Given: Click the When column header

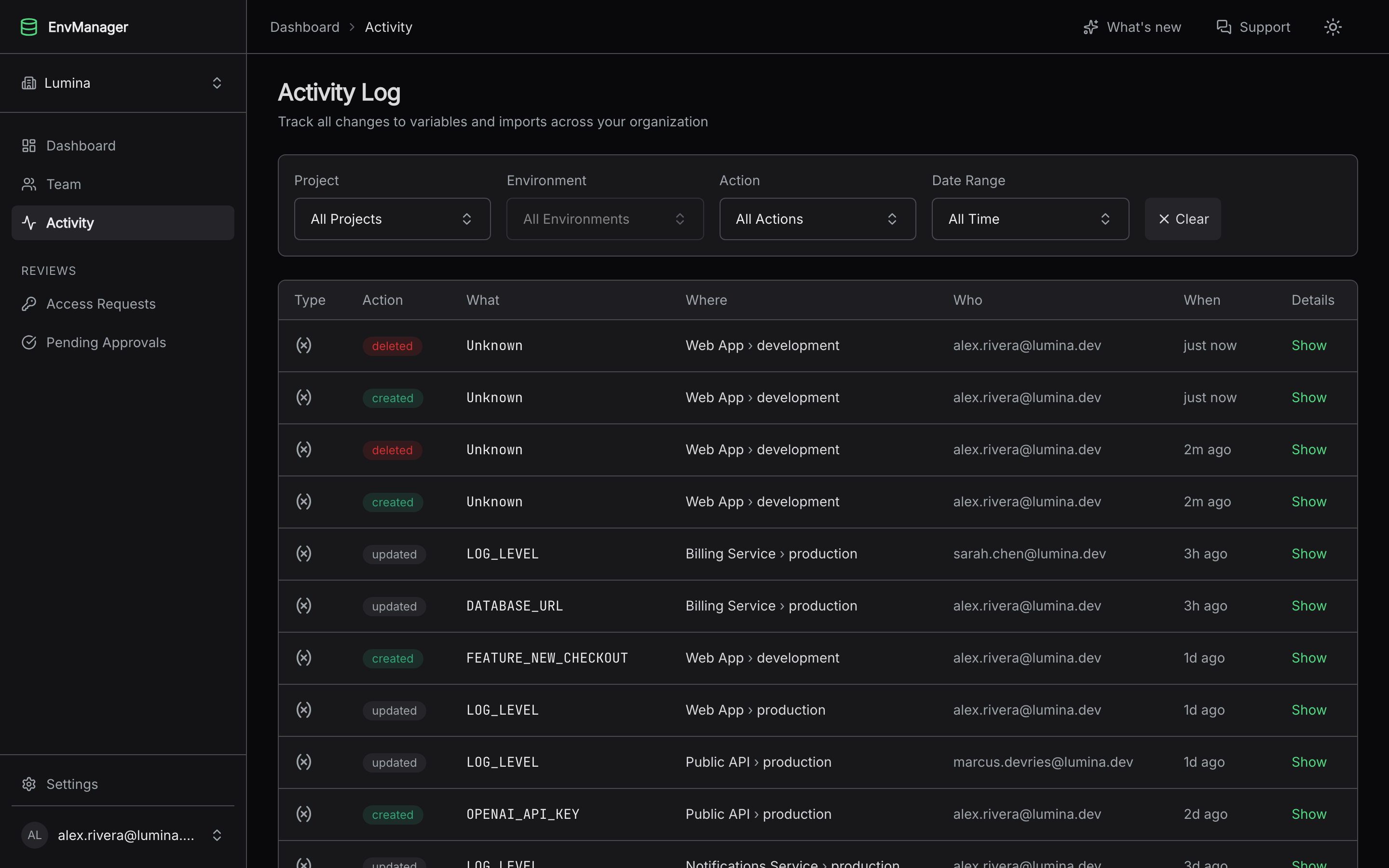Looking at the screenshot, I should 1202,300.
